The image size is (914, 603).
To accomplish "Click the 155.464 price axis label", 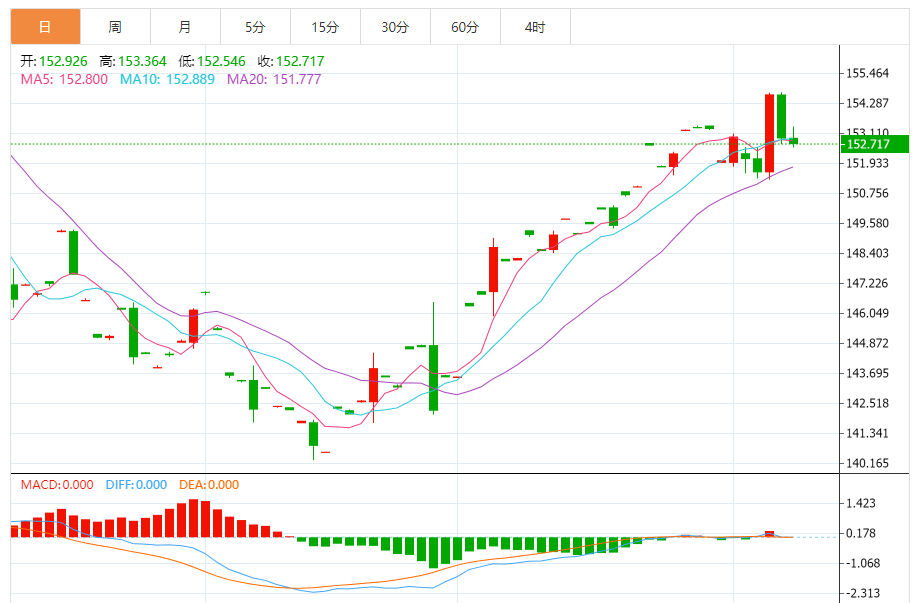I will tap(867, 73).
